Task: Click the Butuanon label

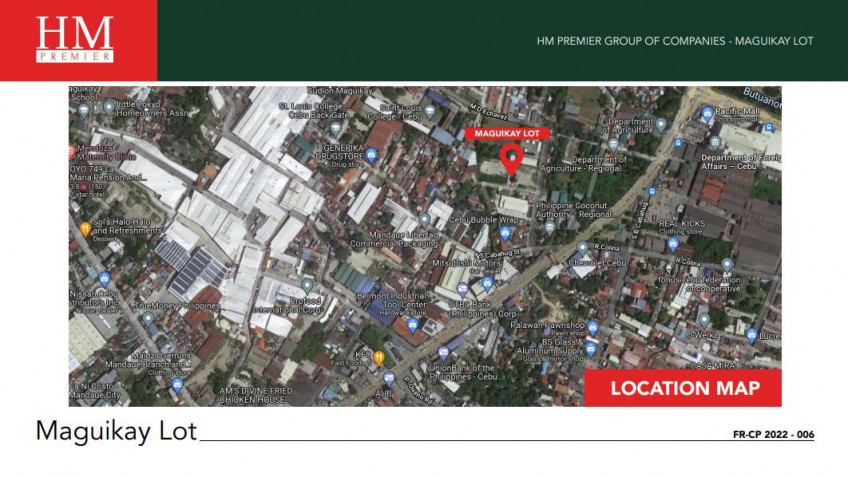Action: tap(761, 98)
